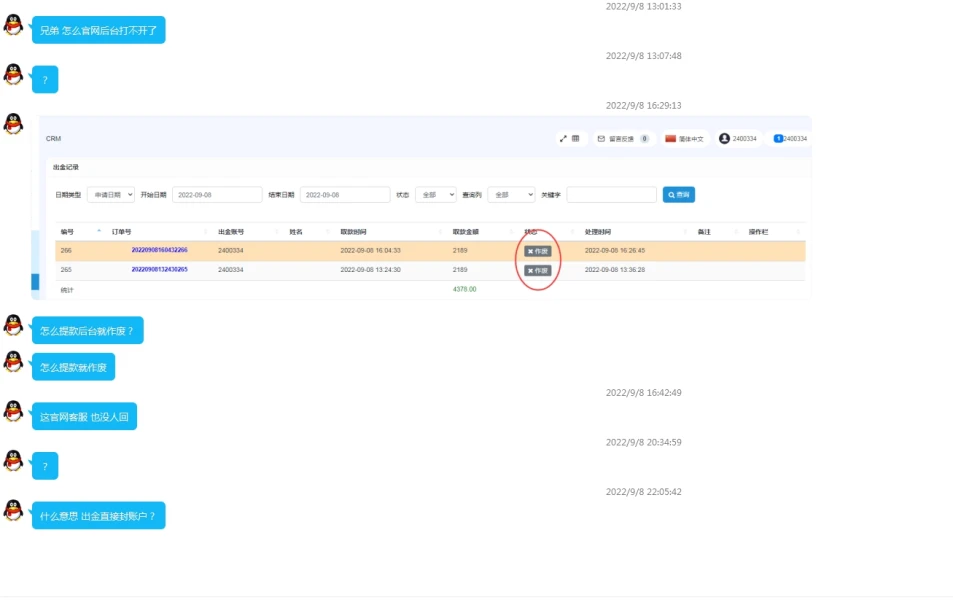This screenshot has width=953, height=600.
Task: Click the 作废 status button in row 266
Action: tap(538, 251)
